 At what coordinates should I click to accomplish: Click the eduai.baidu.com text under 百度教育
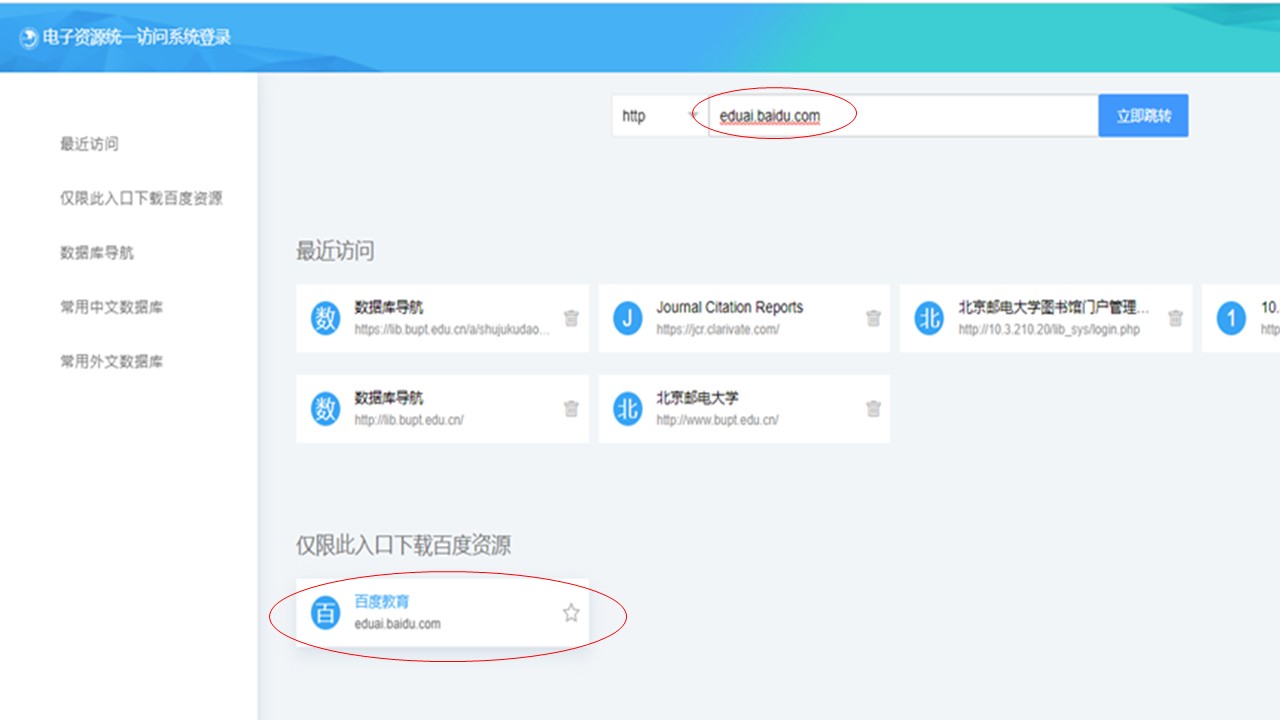pyautogui.click(x=397, y=624)
